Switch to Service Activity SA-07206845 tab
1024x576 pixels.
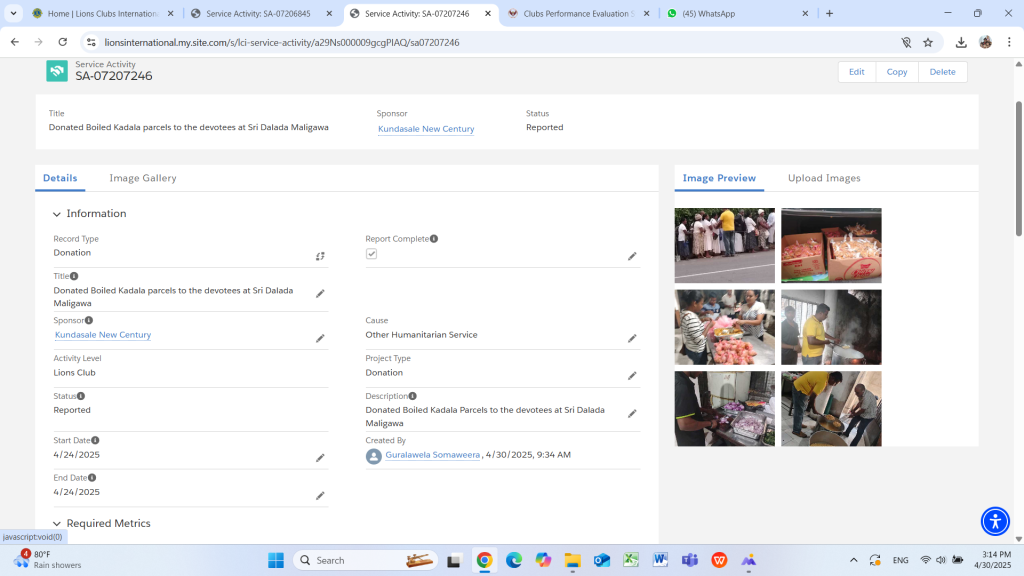260,13
